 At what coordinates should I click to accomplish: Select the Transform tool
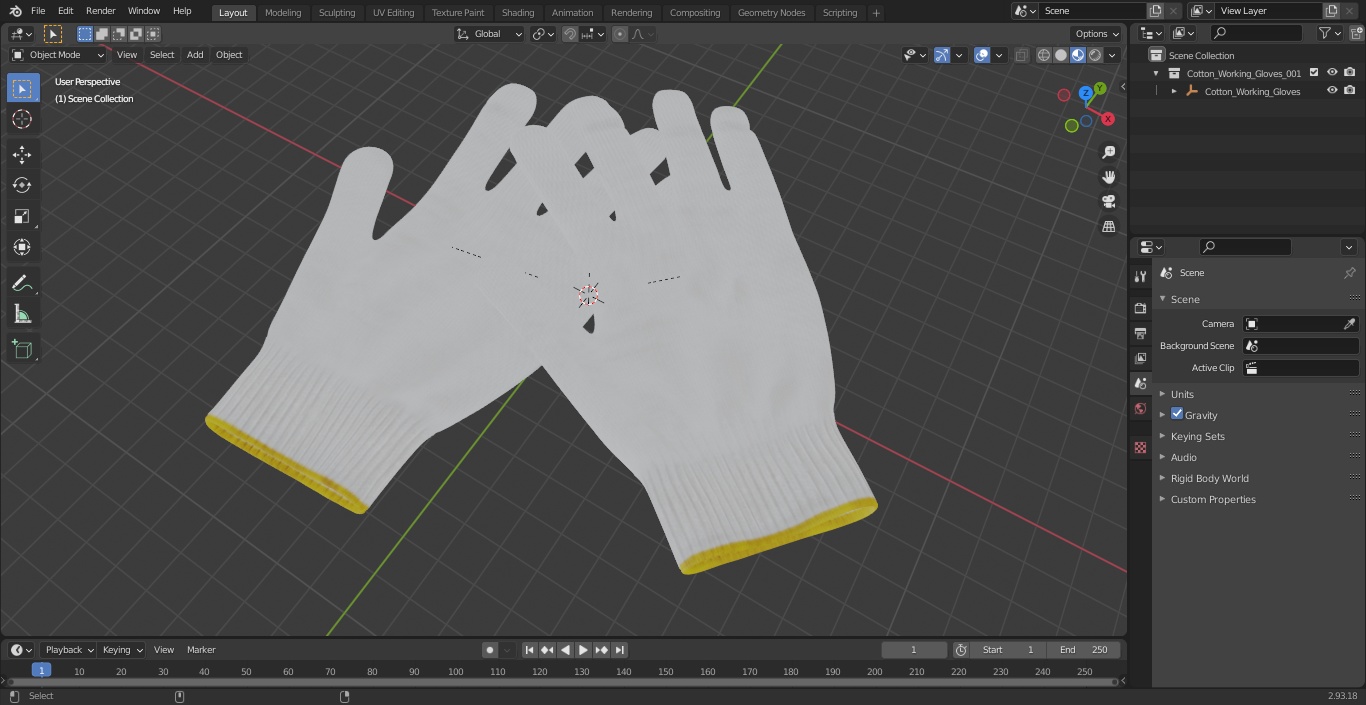point(22,247)
